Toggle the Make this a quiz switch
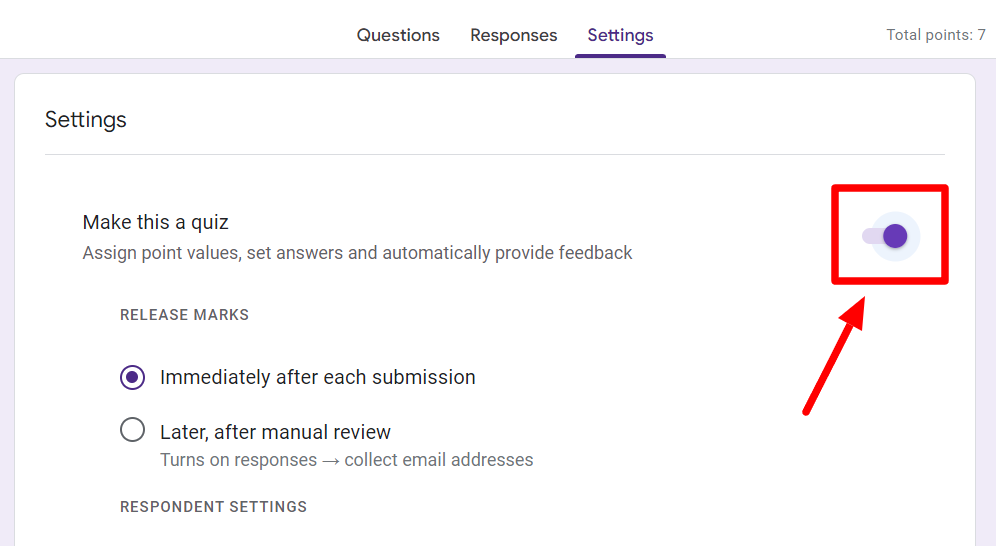 pyautogui.click(x=885, y=236)
